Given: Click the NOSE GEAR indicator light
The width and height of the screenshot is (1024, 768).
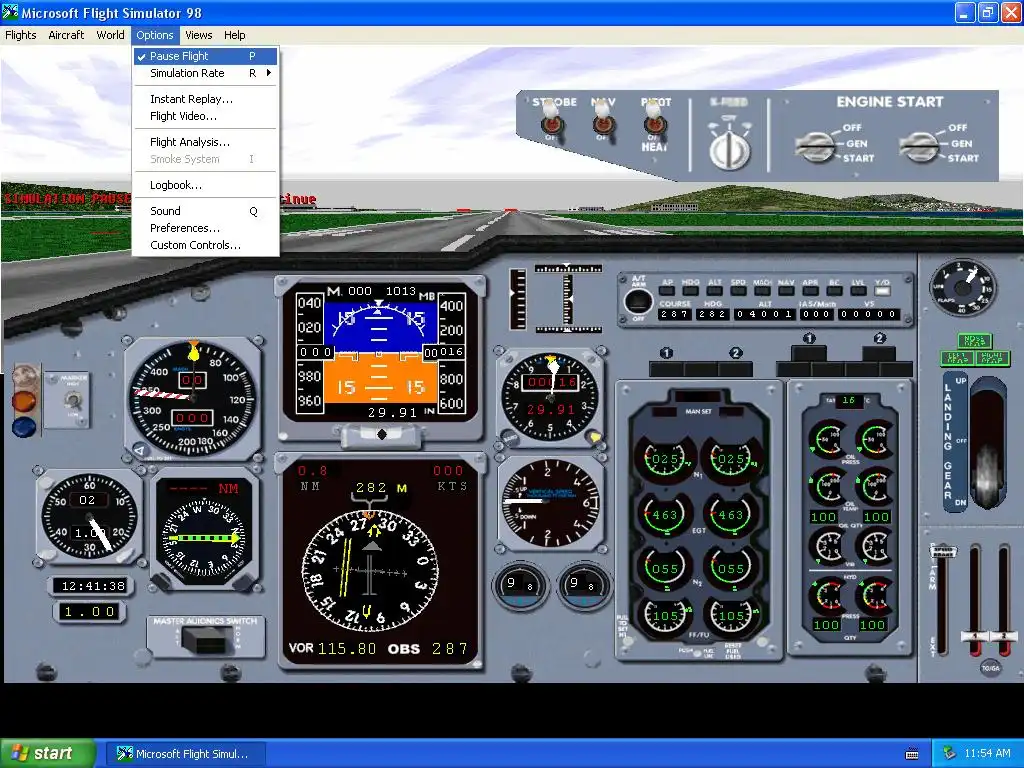Looking at the screenshot, I should pos(975,340).
